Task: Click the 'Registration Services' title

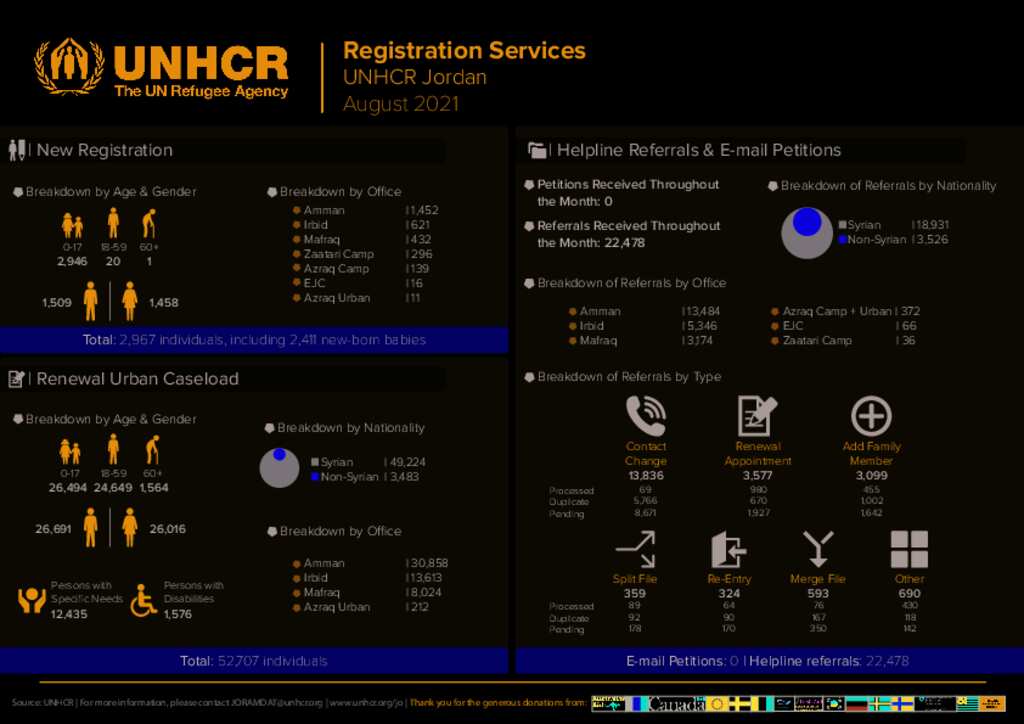Action: pos(464,50)
